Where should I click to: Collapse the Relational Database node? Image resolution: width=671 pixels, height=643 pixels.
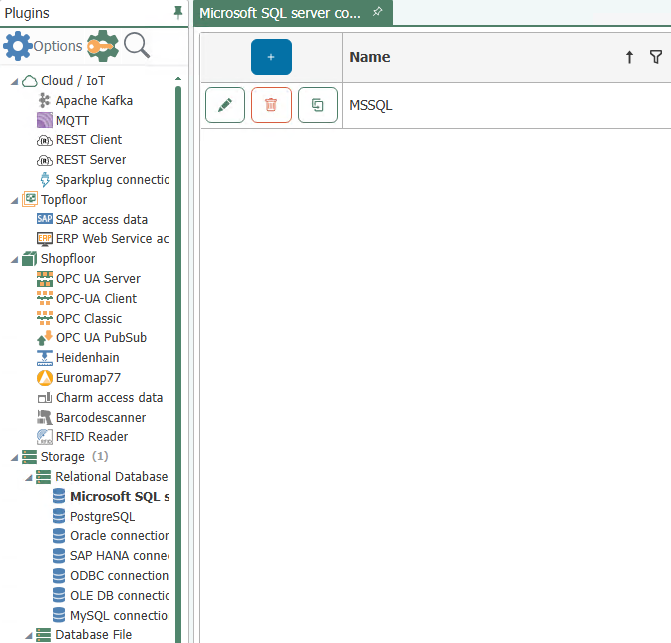pyautogui.click(x=29, y=477)
